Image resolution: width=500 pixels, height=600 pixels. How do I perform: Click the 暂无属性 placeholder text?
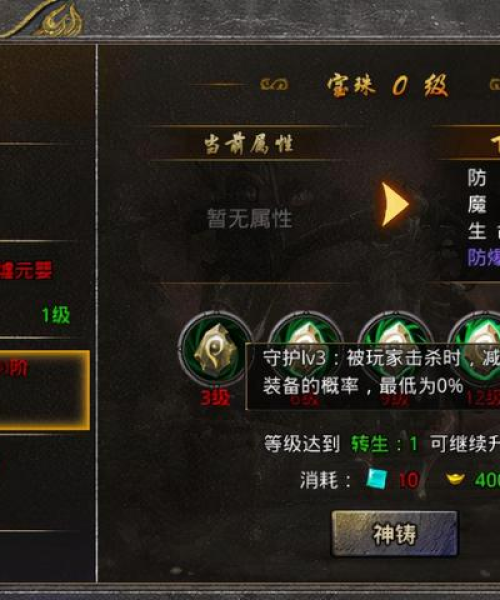(x=249, y=218)
